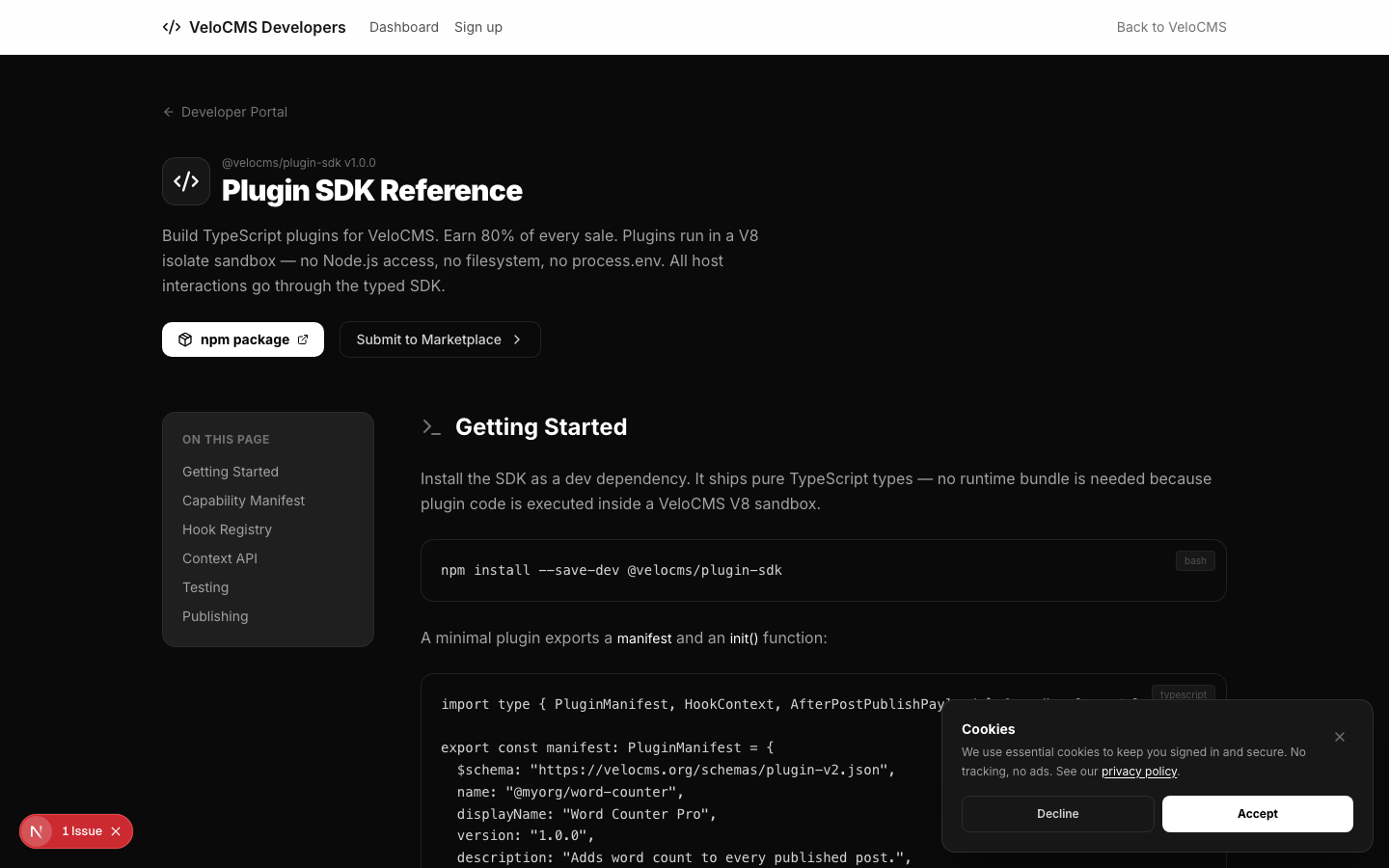The height and width of the screenshot is (868, 1389).
Task: Click the chevron on Submit to Marketplace
Action: pos(517,339)
